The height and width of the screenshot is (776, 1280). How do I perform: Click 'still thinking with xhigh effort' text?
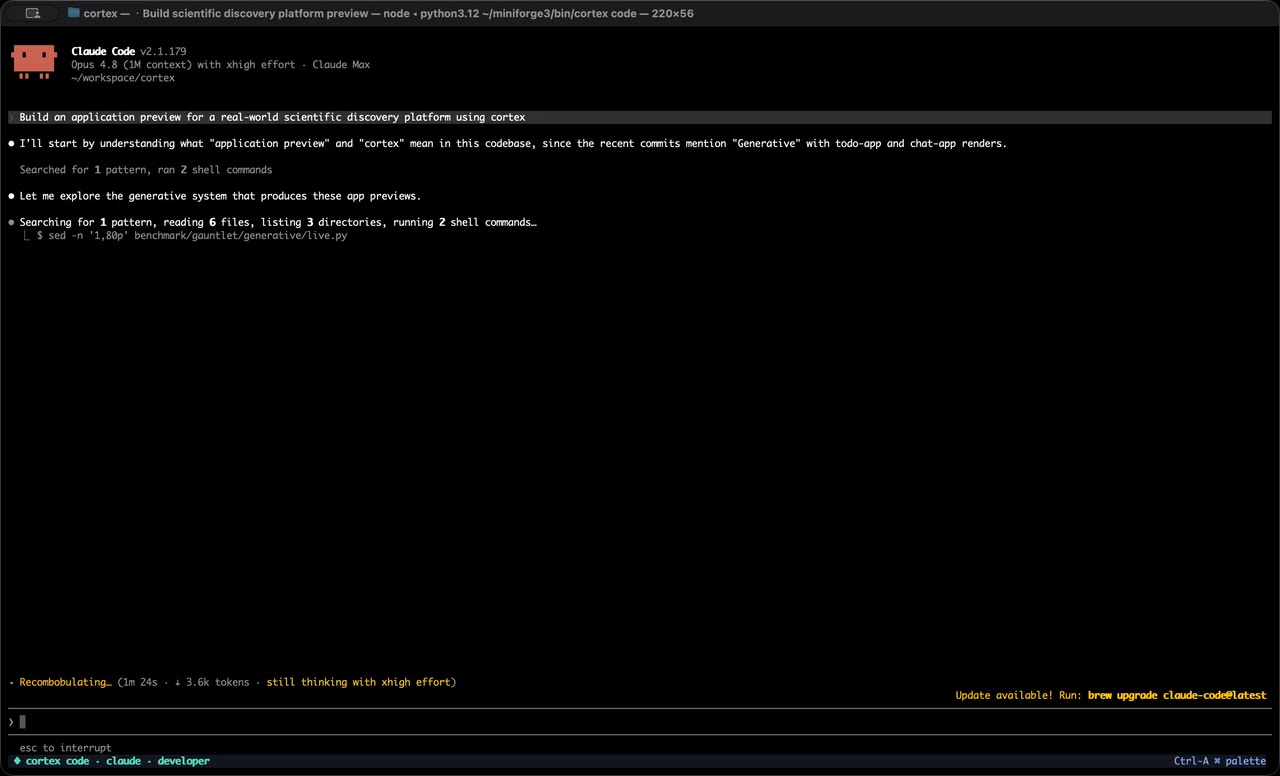tap(358, 682)
